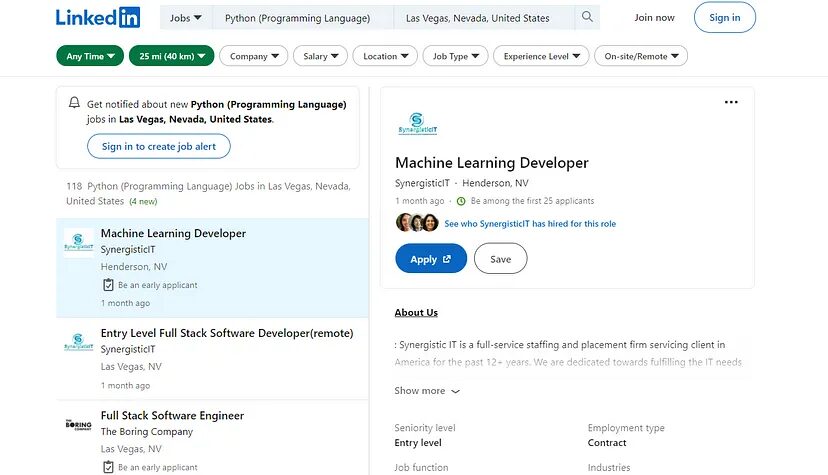Click the Python keyword search field

coord(298,18)
